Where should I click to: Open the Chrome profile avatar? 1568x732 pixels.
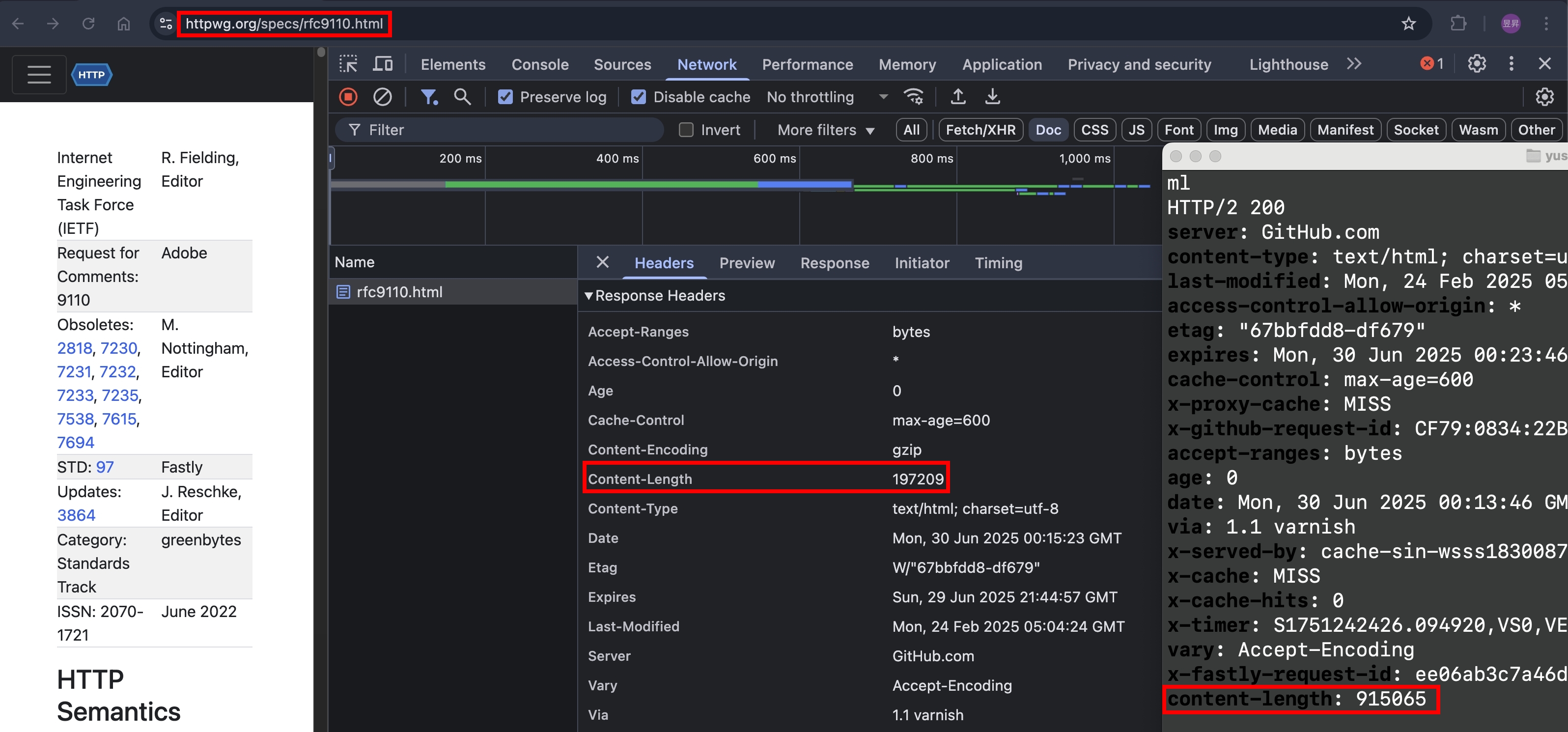pyautogui.click(x=1511, y=24)
